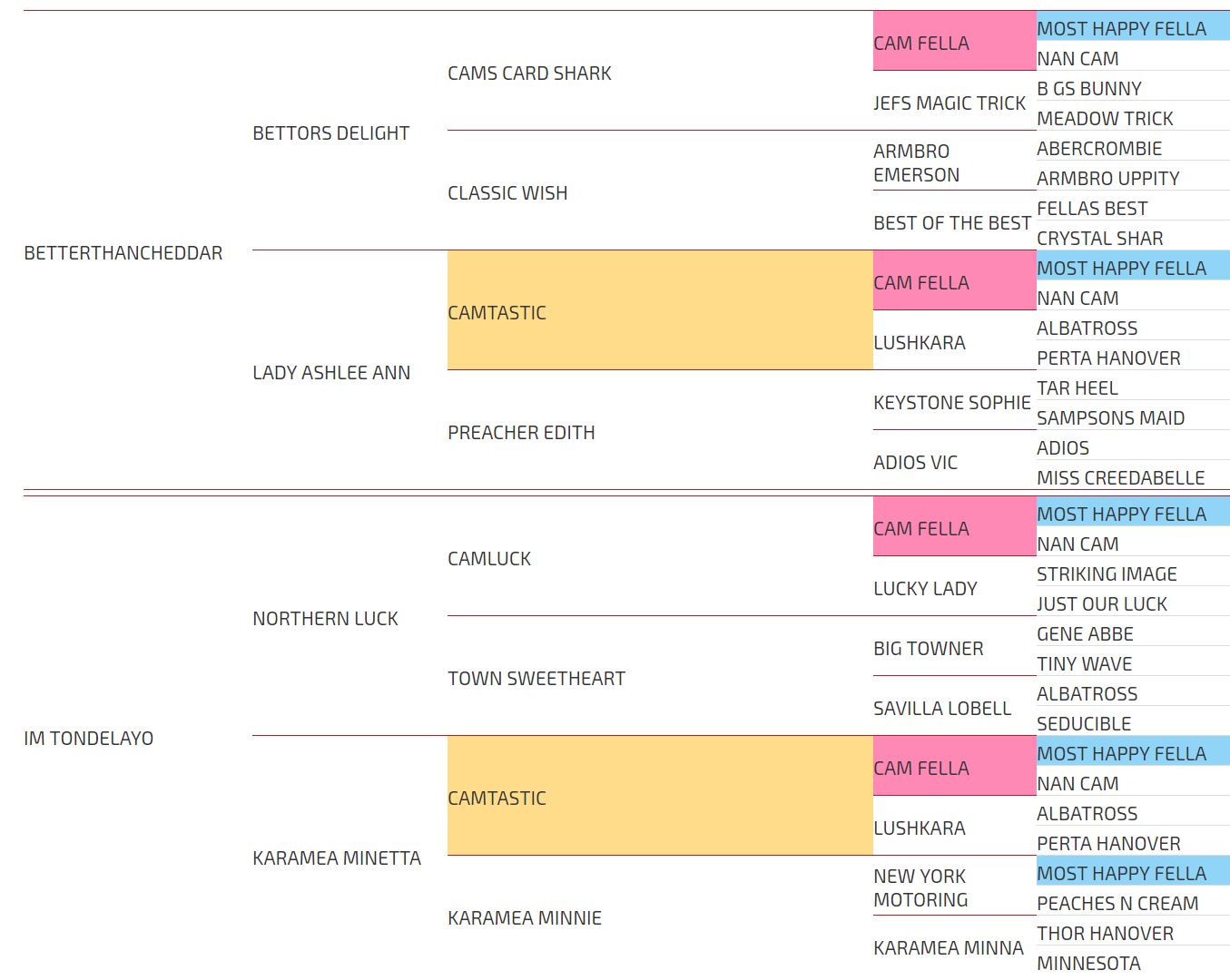Click TOWN SWEETHEART in the chart
The image size is (1230, 980).
[x=536, y=679]
